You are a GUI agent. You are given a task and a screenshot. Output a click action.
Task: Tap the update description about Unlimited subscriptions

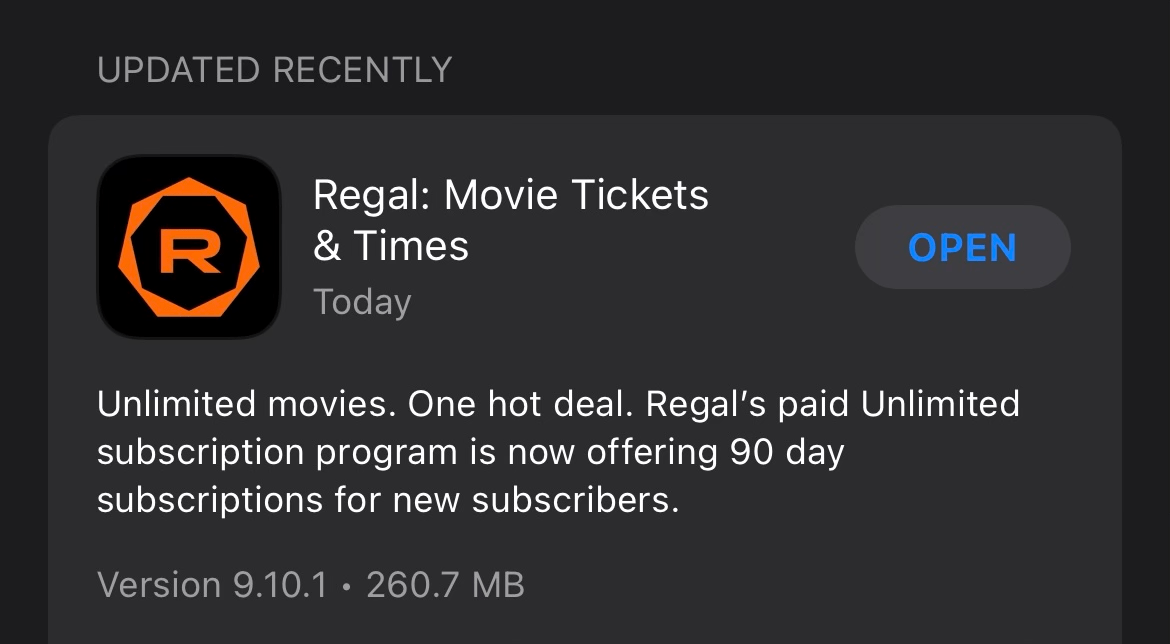558,451
